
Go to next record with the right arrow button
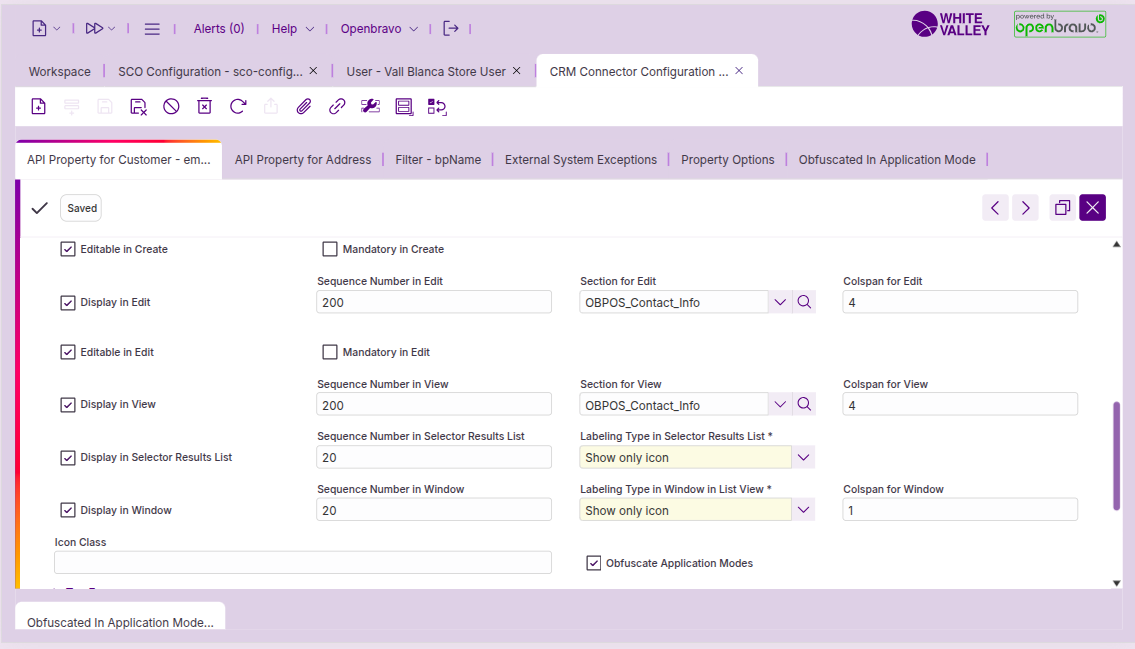coord(1025,208)
